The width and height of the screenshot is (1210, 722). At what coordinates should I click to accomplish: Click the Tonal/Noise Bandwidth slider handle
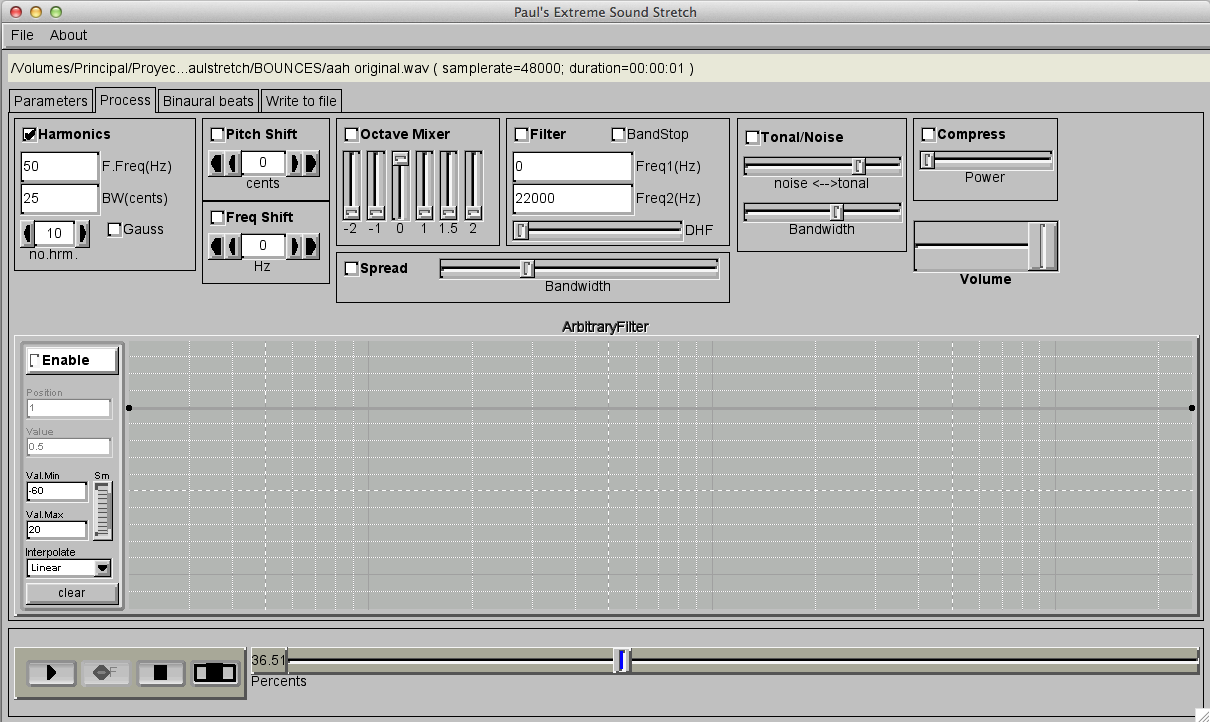coord(837,212)
